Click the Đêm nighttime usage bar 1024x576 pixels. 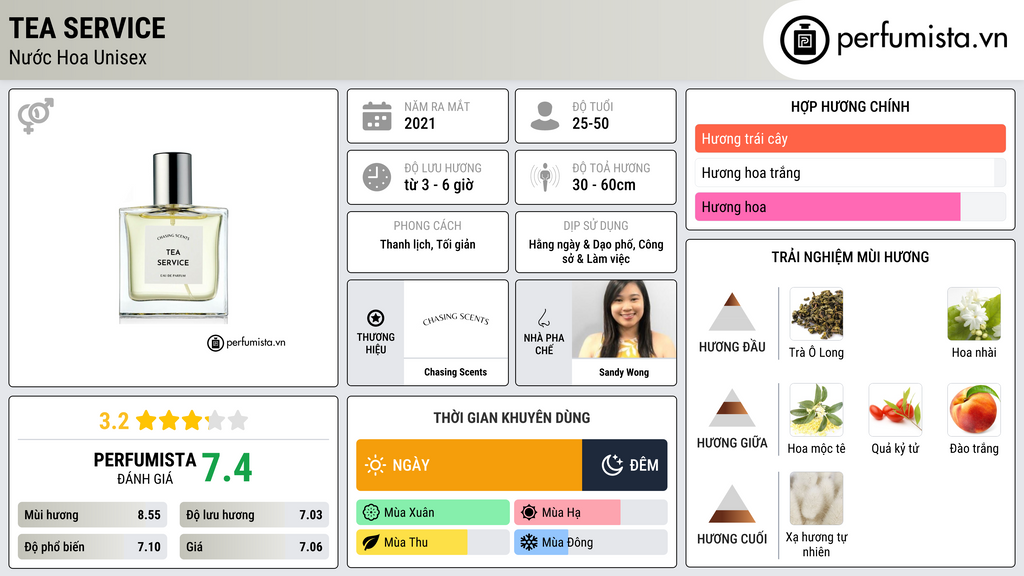pos(624,465)
